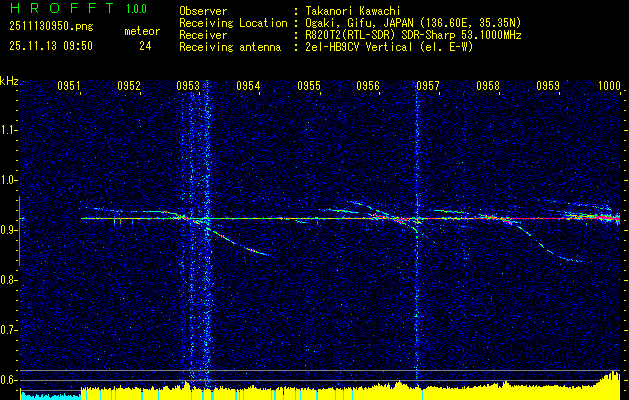Click the Ogaki, Gifu, JAPAN location text

[413, 23]
